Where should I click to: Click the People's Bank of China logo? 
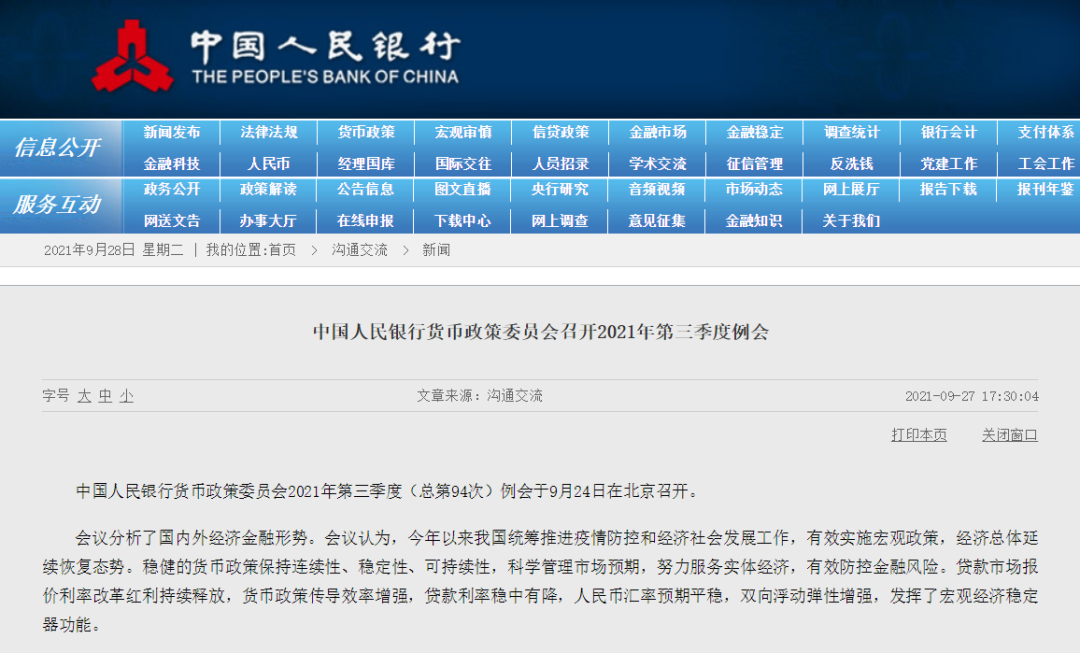pyautogui.click(x=276, y=56)
